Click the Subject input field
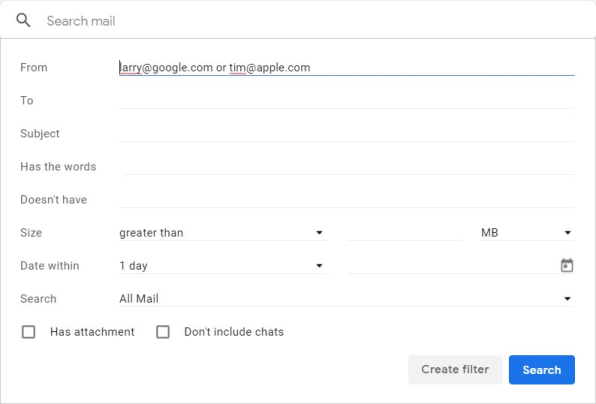 click(x=347, y=134)
